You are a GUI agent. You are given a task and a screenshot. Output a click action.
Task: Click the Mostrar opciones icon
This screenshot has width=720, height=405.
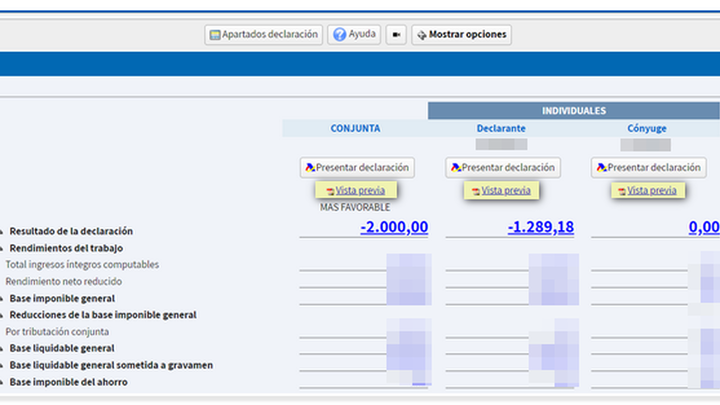coord(421,35)
